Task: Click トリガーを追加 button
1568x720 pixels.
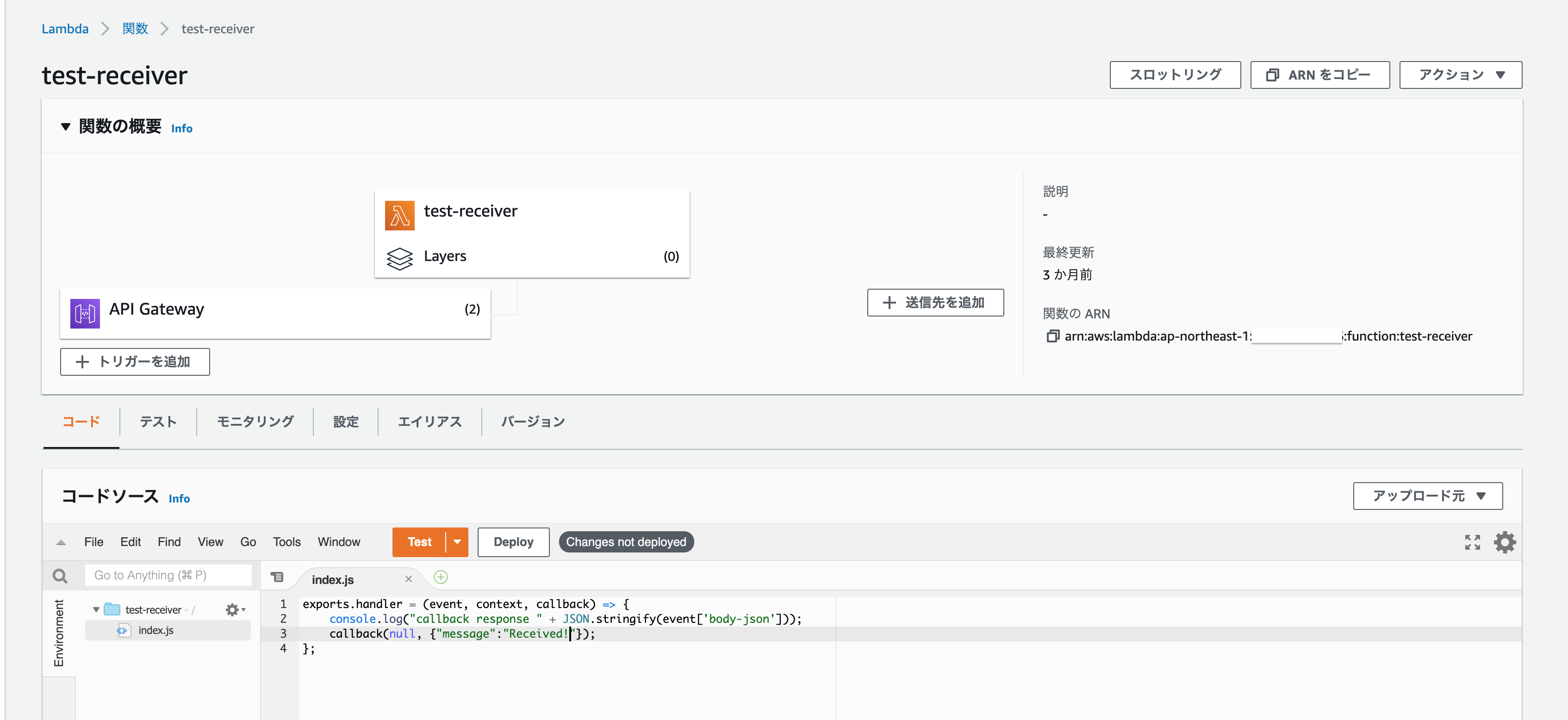Action: [x=135, y=361]
